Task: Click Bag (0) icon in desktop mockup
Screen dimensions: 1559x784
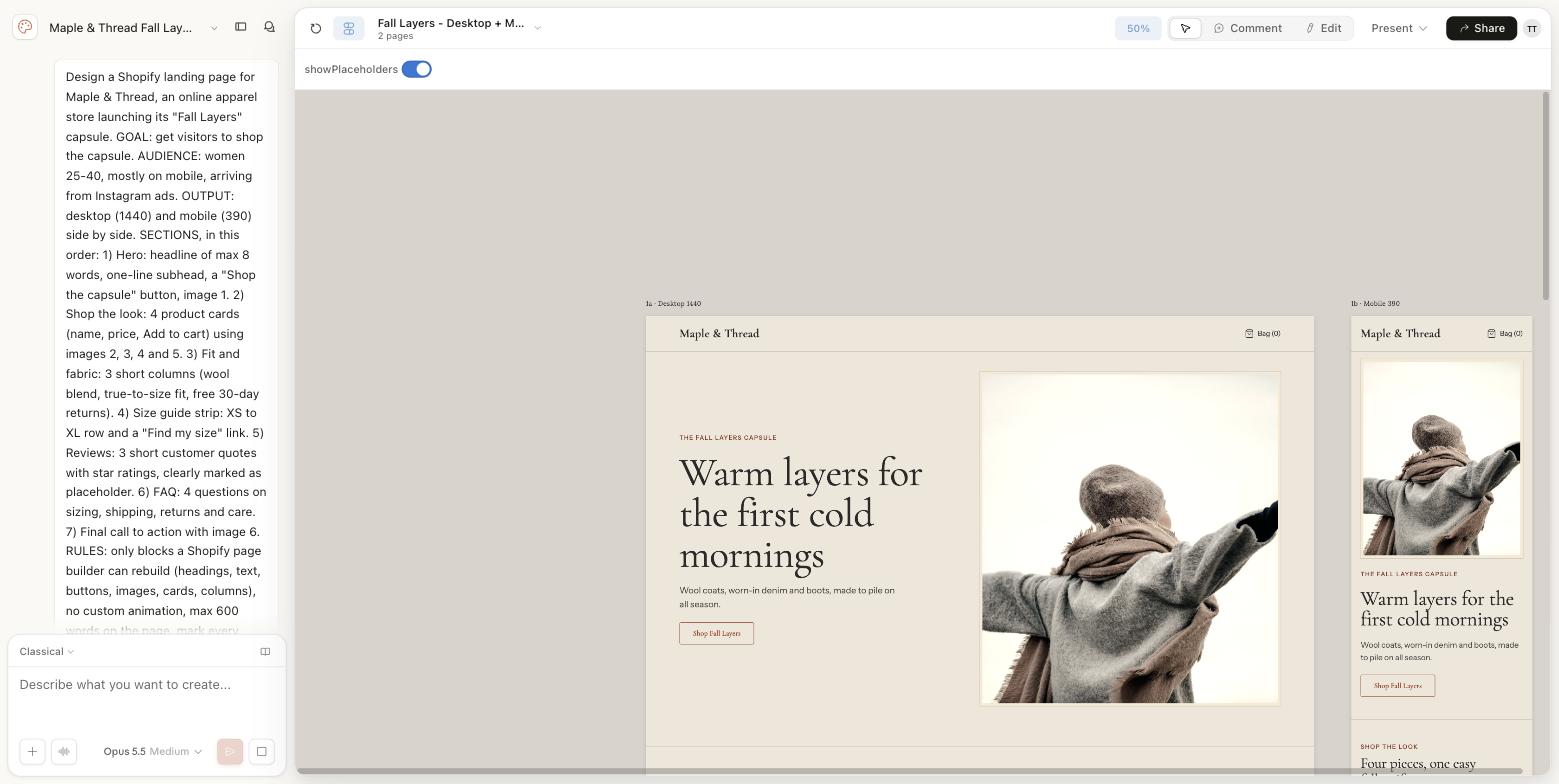Action: click(x=1262, y=334)
